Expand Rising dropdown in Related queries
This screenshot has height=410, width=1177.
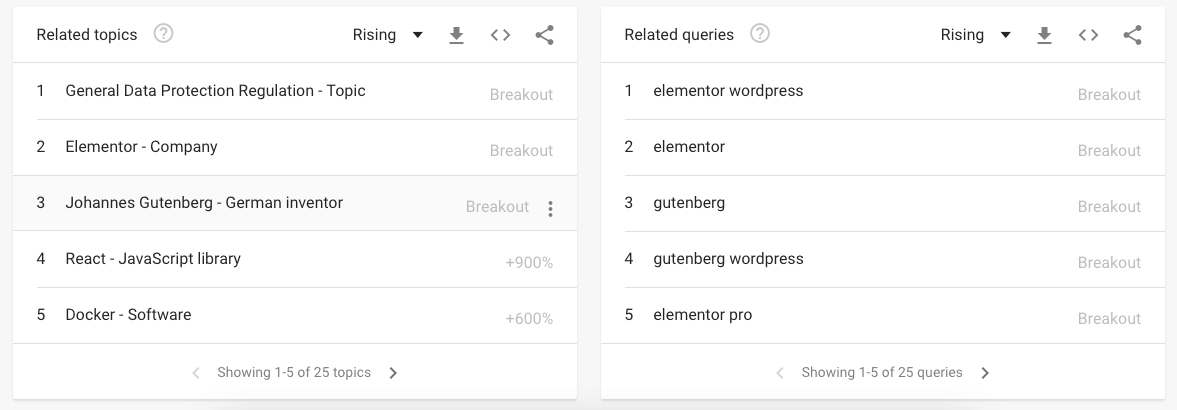pyautogui.click(x=976, y=35)
